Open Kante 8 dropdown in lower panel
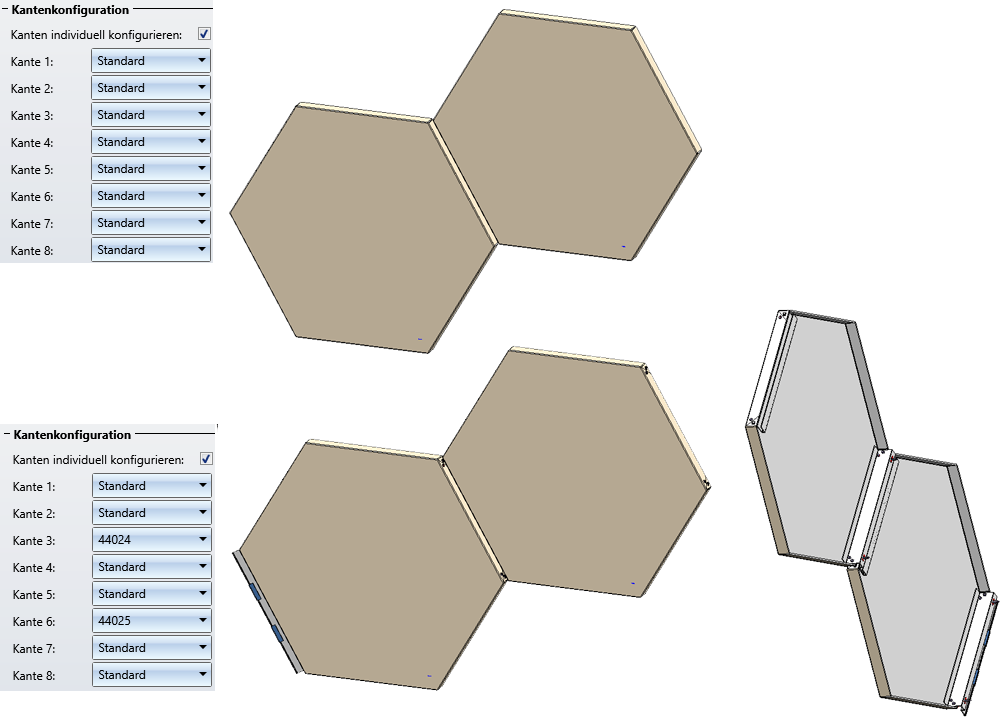The height and width of the screenshot is (717, 1000). (x=152, y=675)
